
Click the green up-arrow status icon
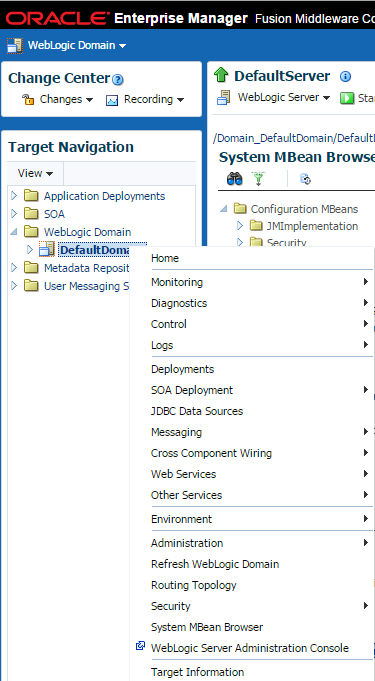point(221,76)
